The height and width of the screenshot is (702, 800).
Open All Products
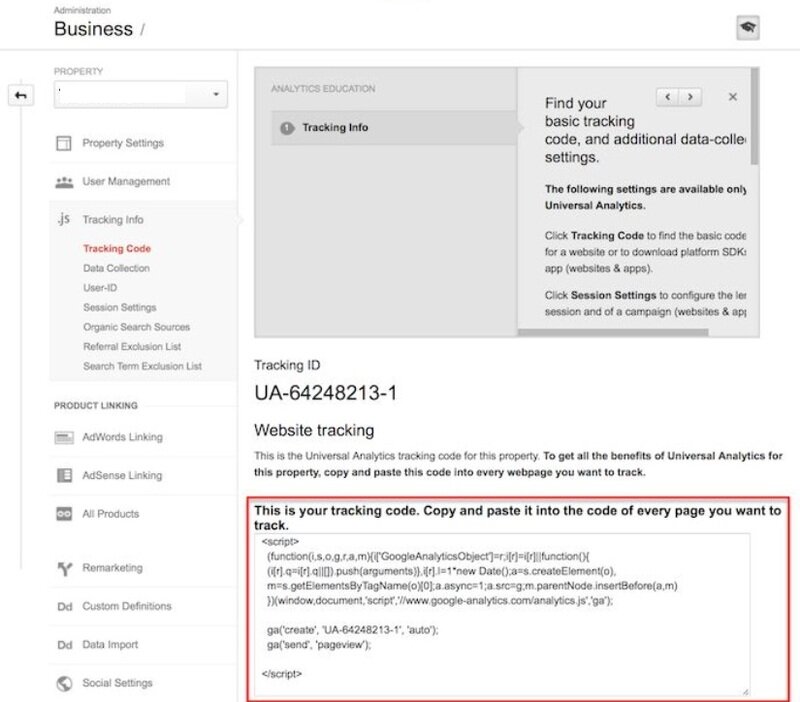(x=110, y=514)
